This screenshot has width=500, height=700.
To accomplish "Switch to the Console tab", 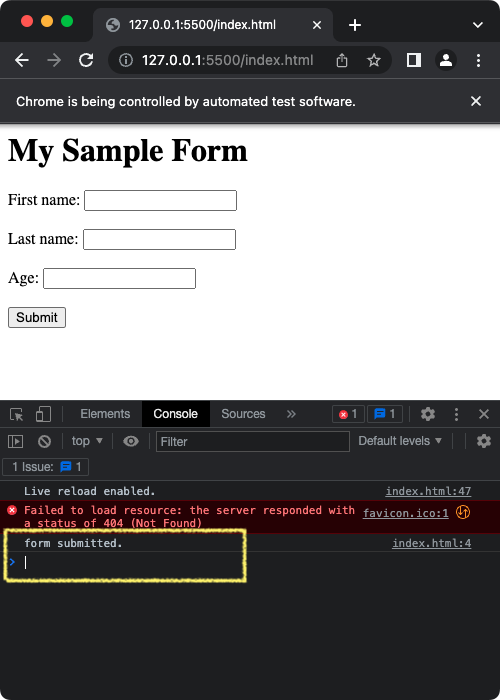I will pos(175,414).
